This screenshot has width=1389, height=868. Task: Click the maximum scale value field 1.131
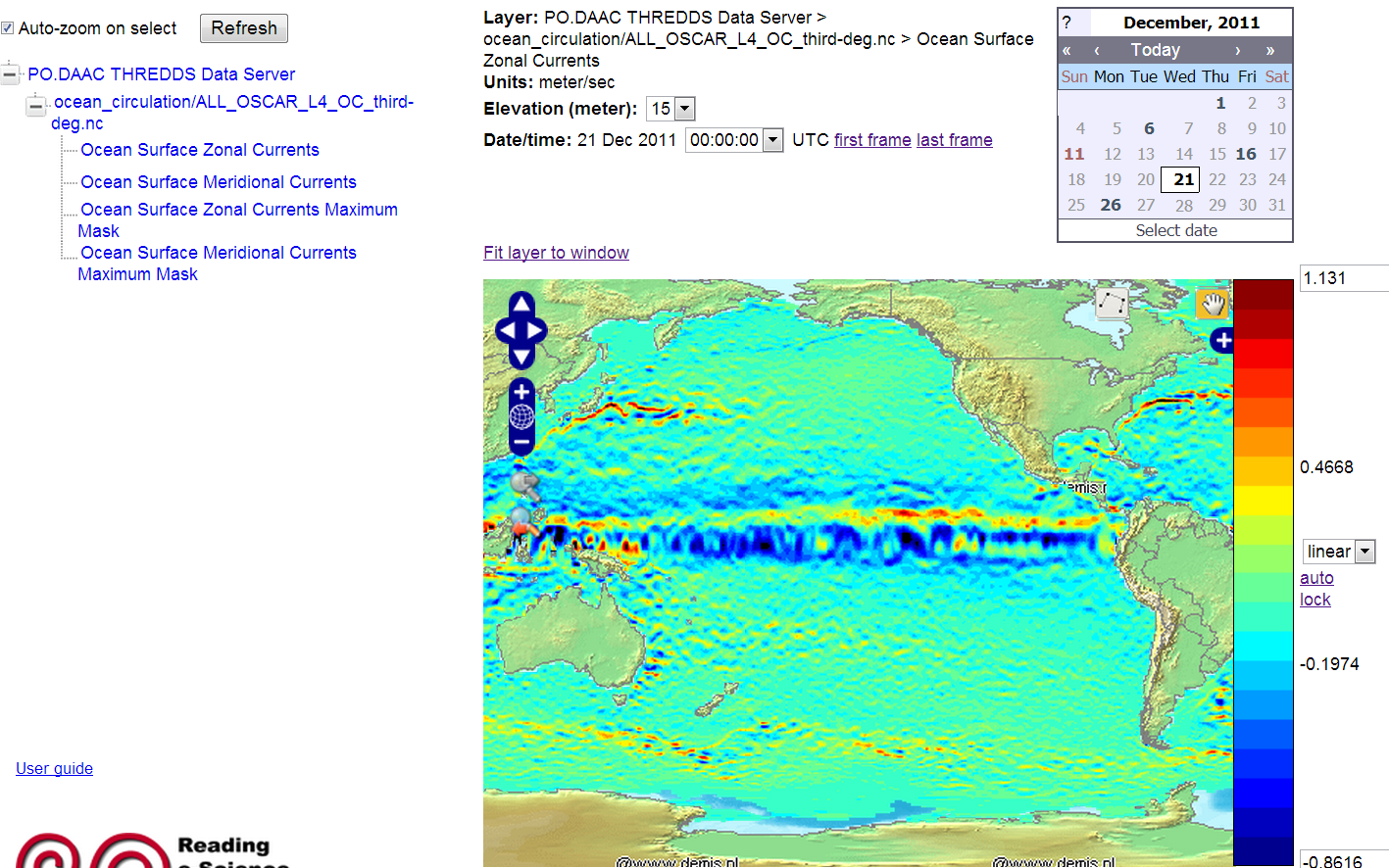click(x=1343, y=278)
